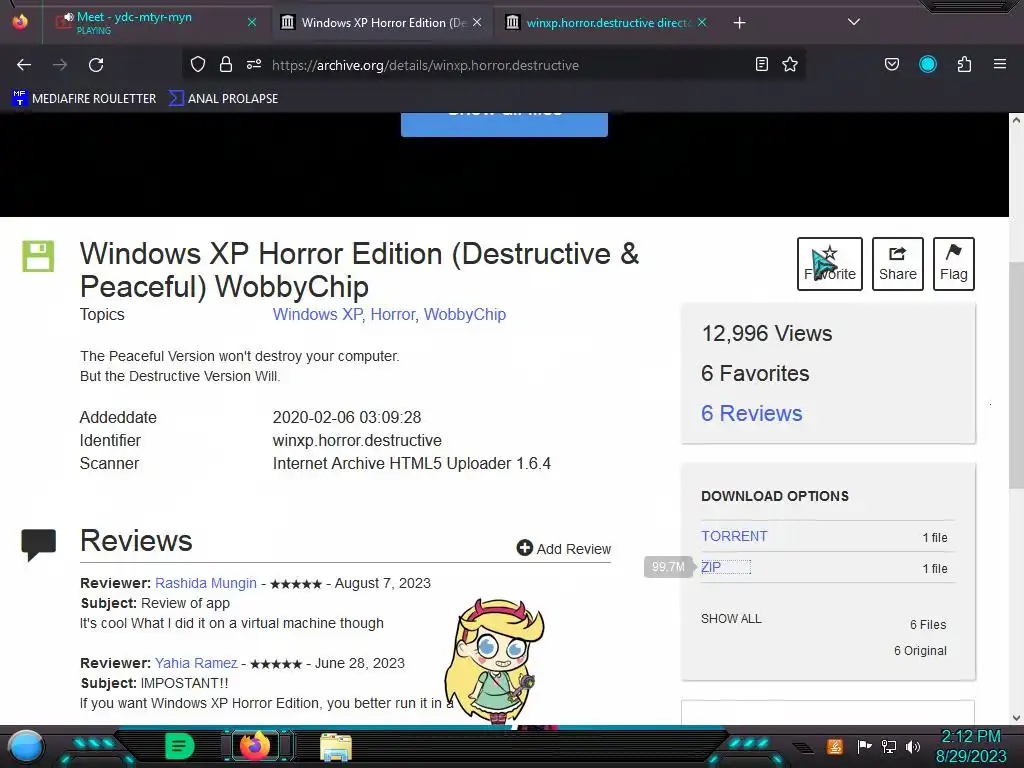Click the green floppy disk software icon
This screenshot has width=1024, height=768.
pos(38,256)
